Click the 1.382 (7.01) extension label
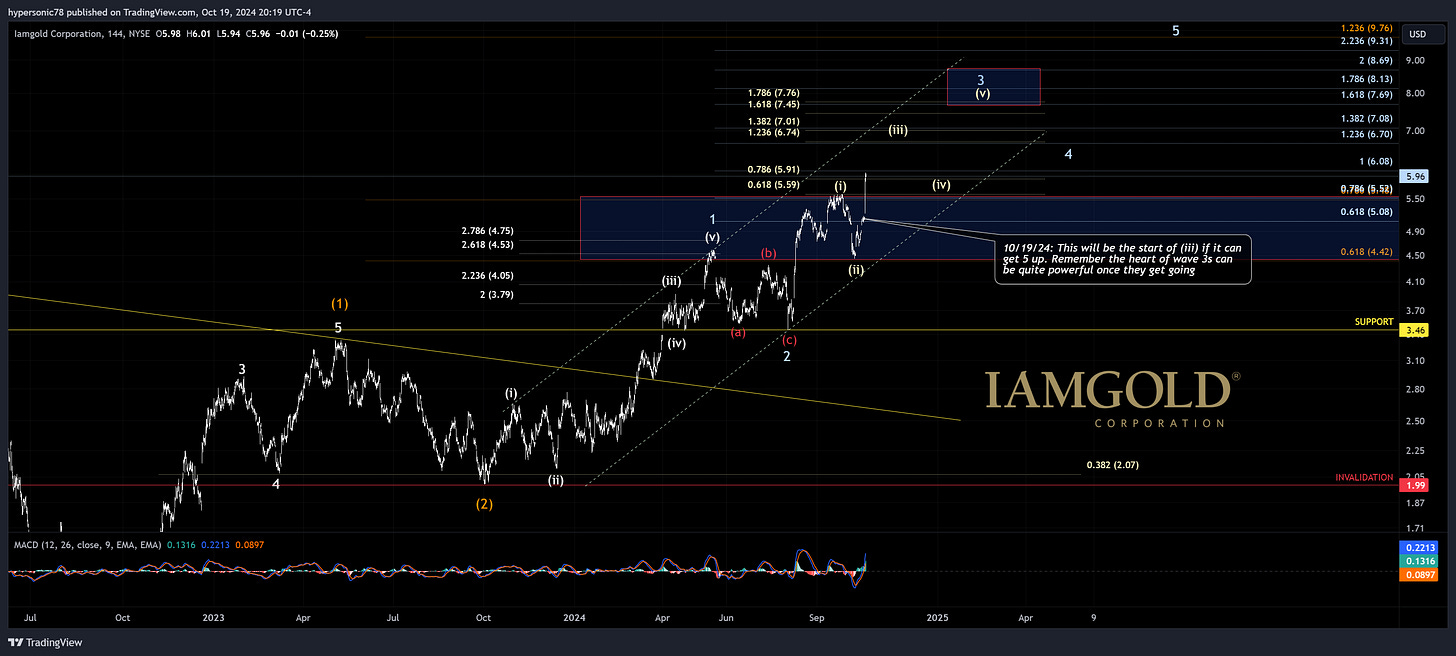1456x656 pixels. 773,121
